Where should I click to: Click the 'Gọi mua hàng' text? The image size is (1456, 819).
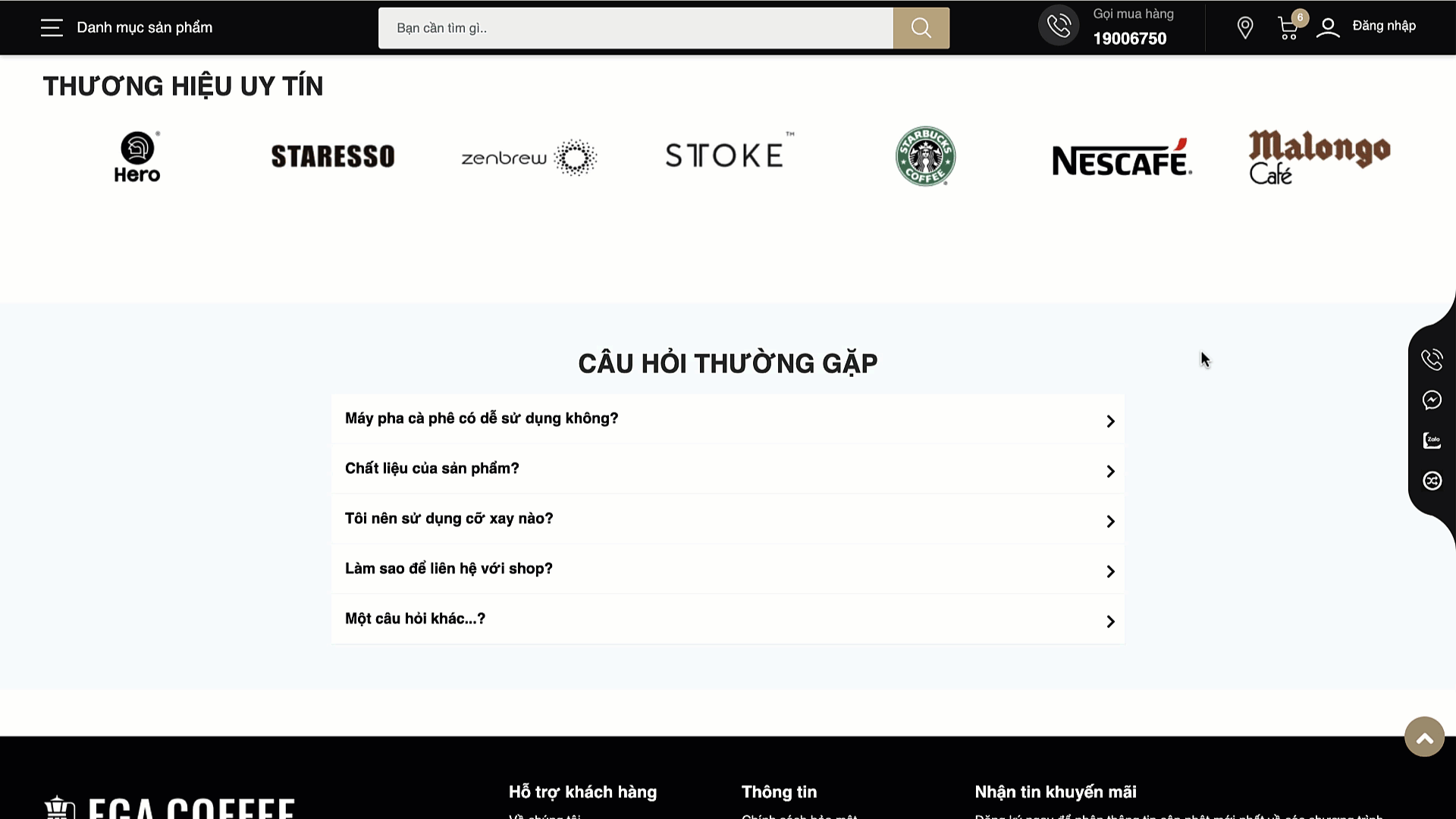coord(1133,14)
